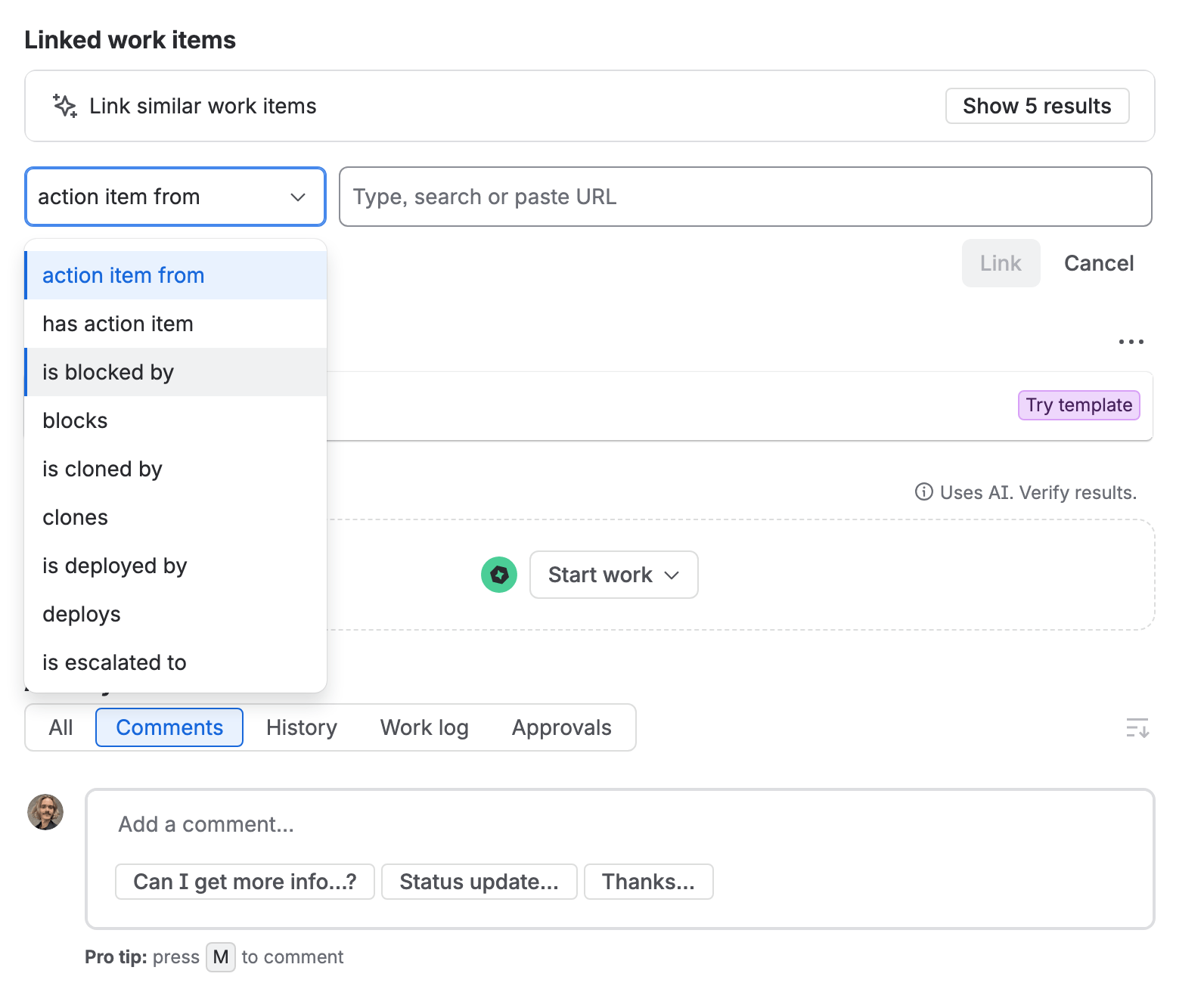Select 'action item from' option in list
This screenshot has width=1204, height=989.
(x=175, y=275)
